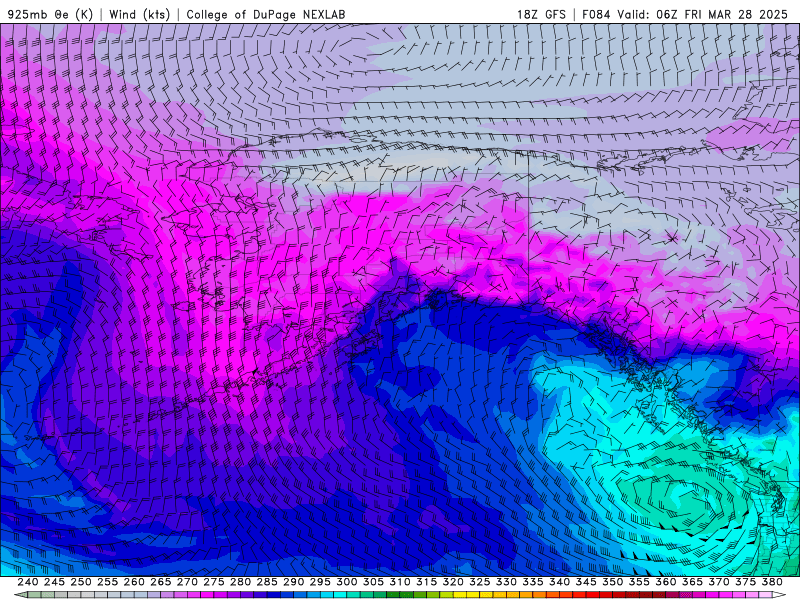Click the 295 value on the color scale
The image size is (800, 600).
tap(320, 582)
